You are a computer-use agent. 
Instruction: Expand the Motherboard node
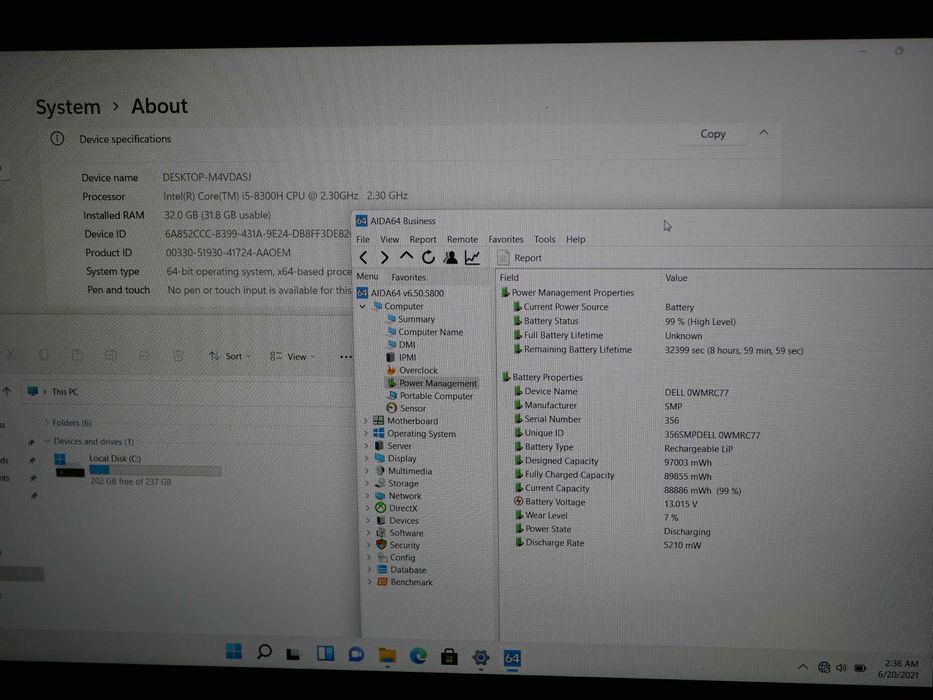[365, 421]
